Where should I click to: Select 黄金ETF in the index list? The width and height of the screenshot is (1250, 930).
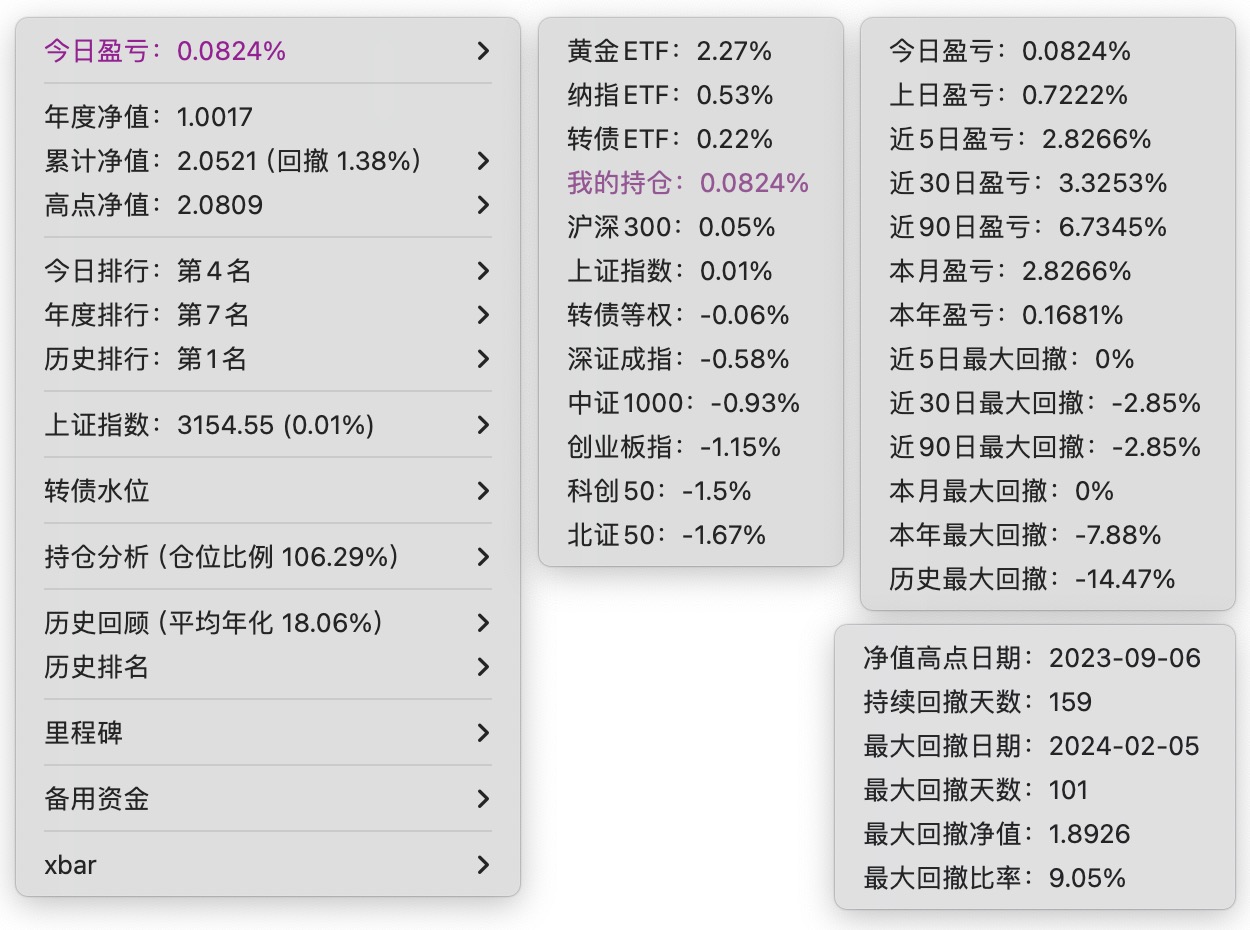pyautogui.click(x=670, y=51)
